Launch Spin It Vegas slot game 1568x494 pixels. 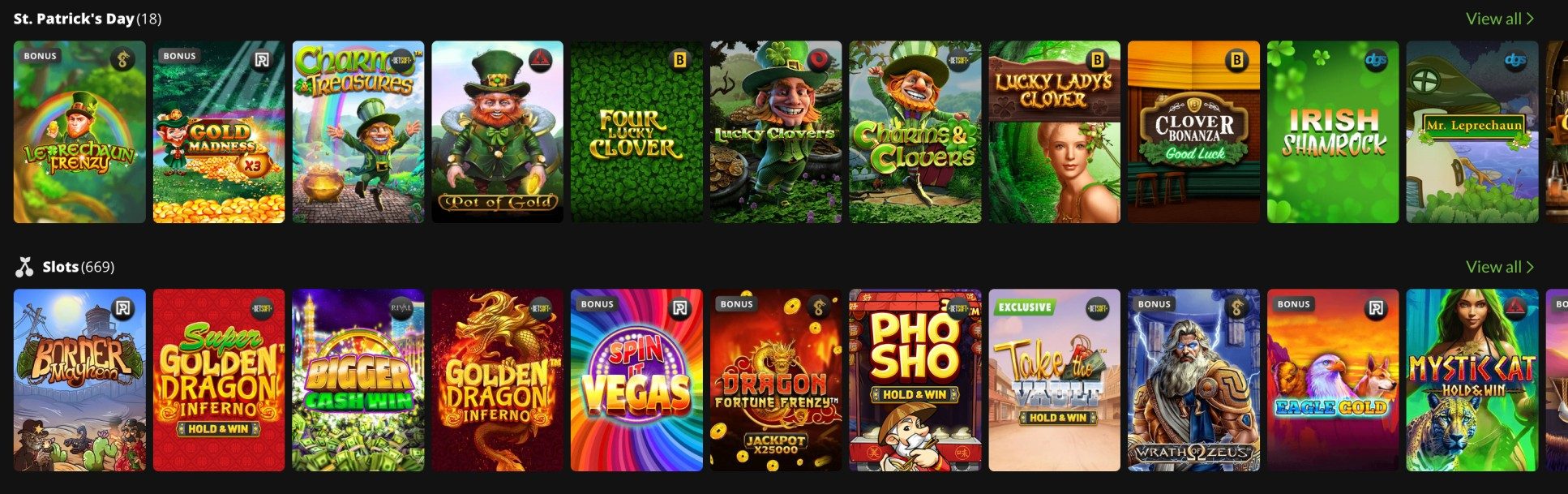[636, 380]
